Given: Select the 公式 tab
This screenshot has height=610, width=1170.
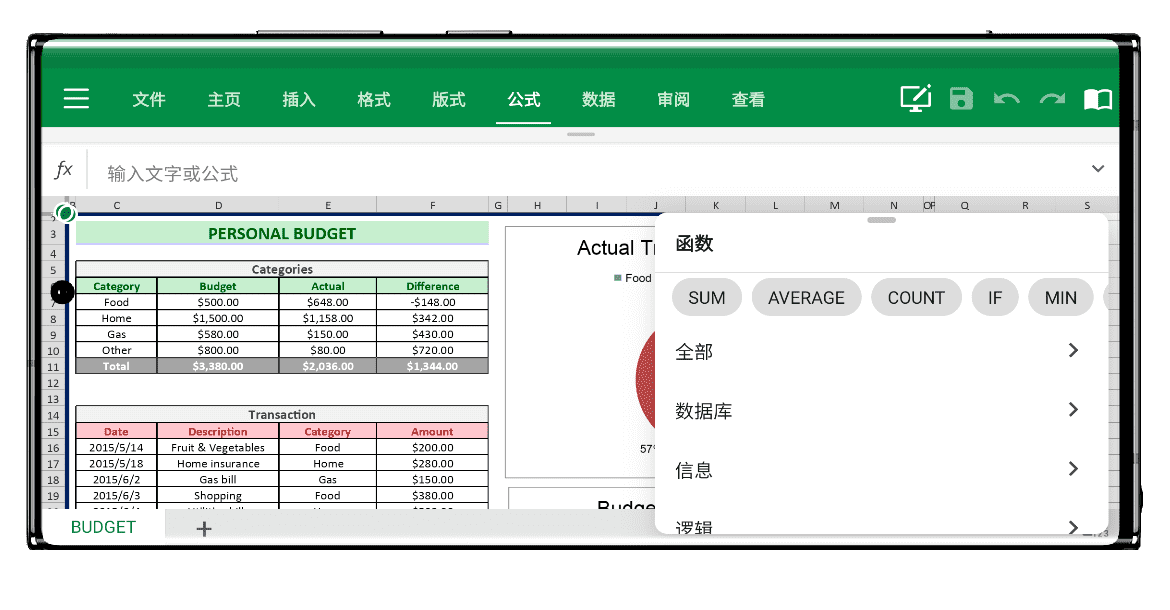Looking at the screenshot, I should coord(524,99).
